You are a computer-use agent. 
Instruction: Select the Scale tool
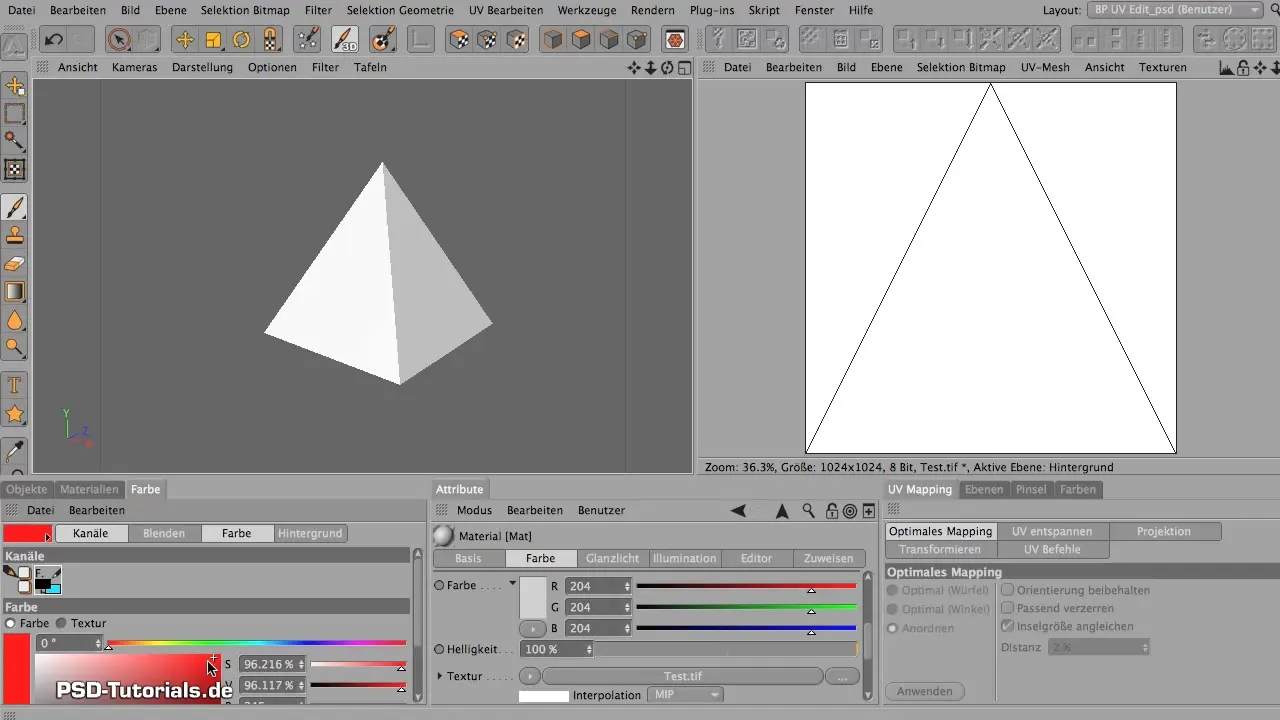213,40
